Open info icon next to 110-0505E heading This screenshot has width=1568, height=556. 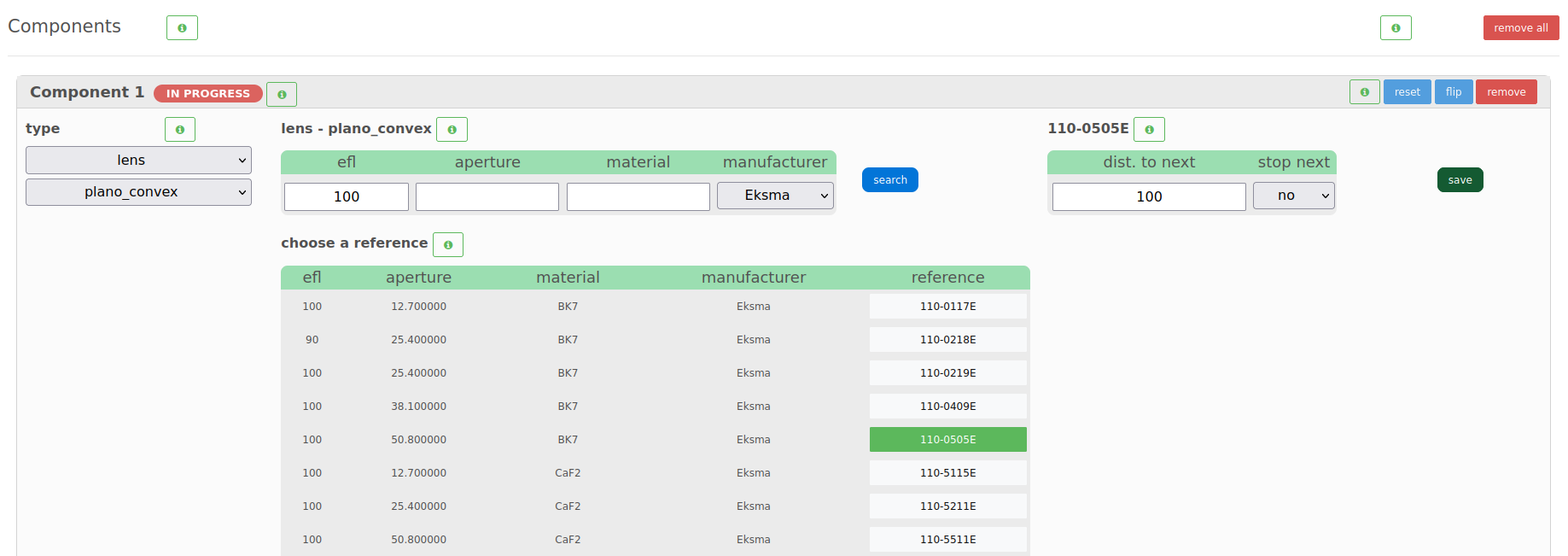click(1149, 129)
